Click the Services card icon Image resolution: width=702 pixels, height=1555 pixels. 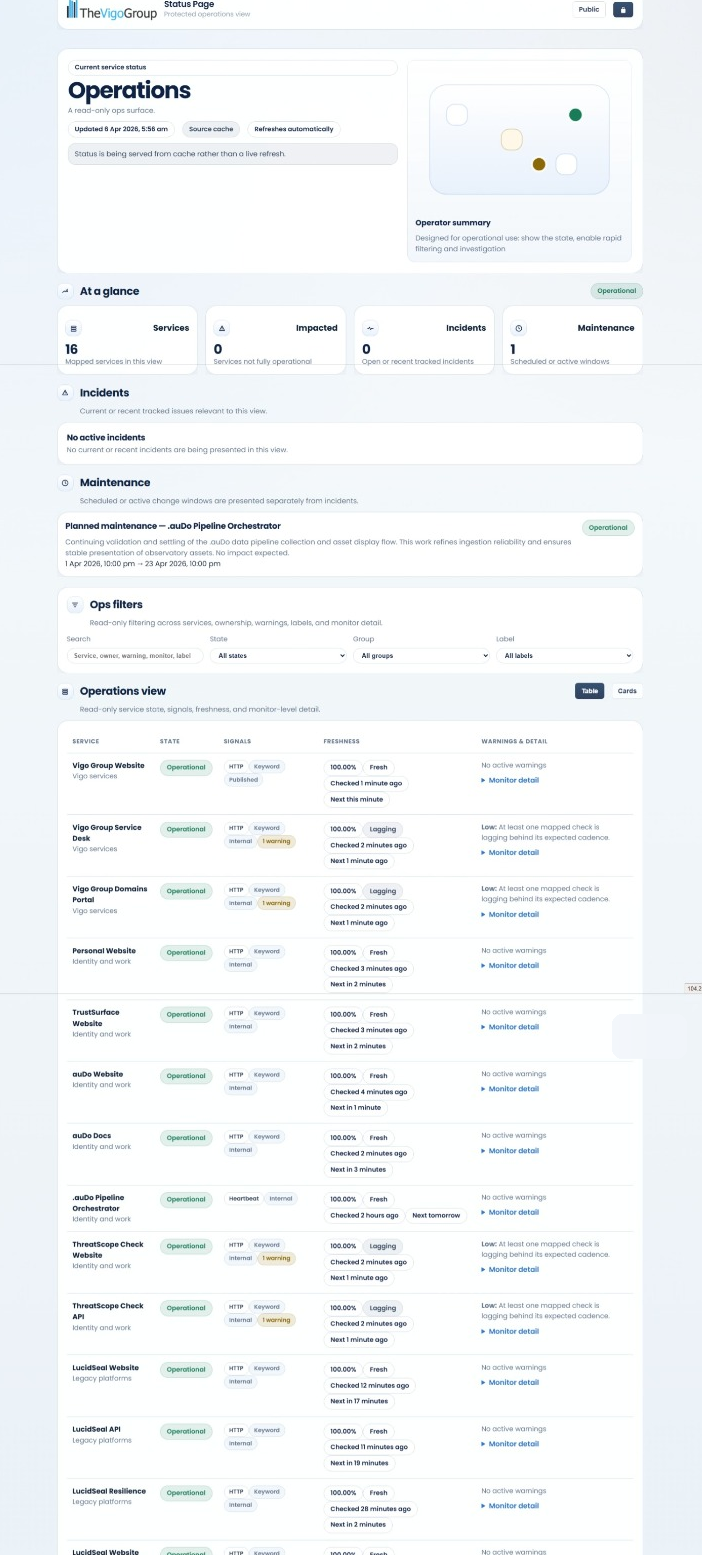pos(72,328)
